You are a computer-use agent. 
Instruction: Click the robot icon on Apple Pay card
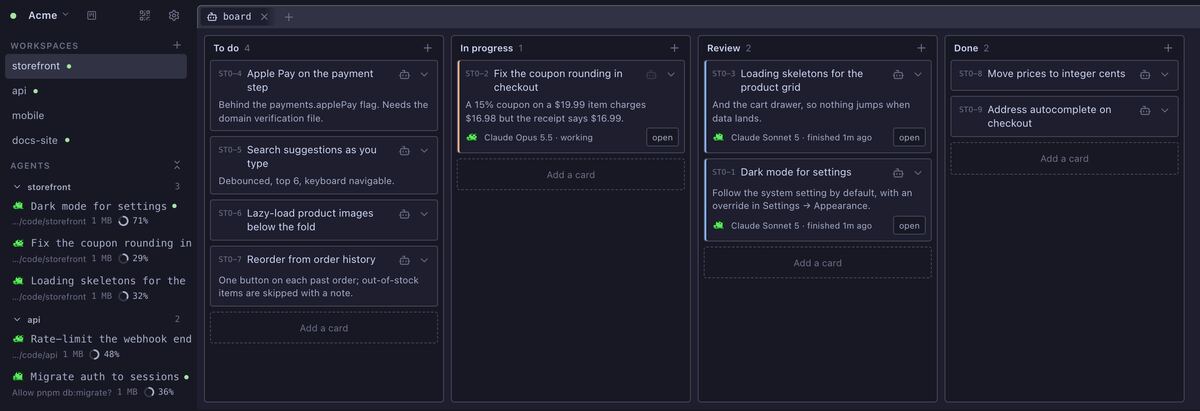[x=404, y=74]
